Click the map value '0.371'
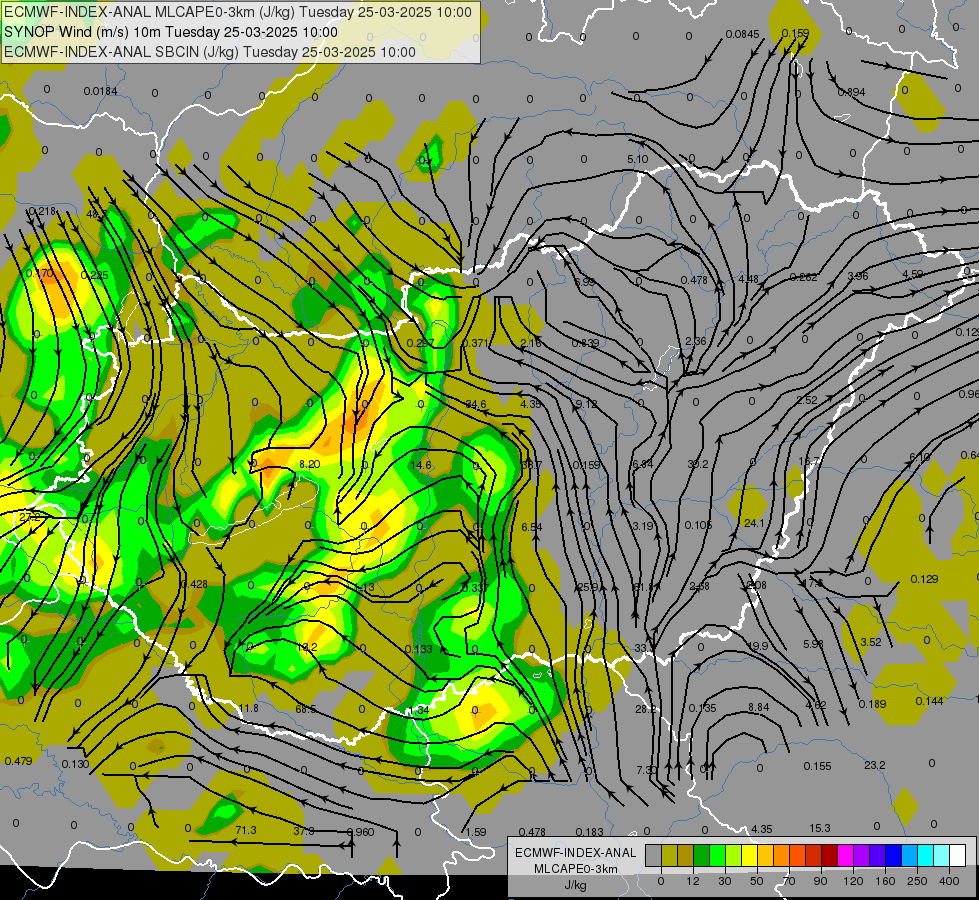This screenshot has height=900, width=979. (x=477, y=344)
